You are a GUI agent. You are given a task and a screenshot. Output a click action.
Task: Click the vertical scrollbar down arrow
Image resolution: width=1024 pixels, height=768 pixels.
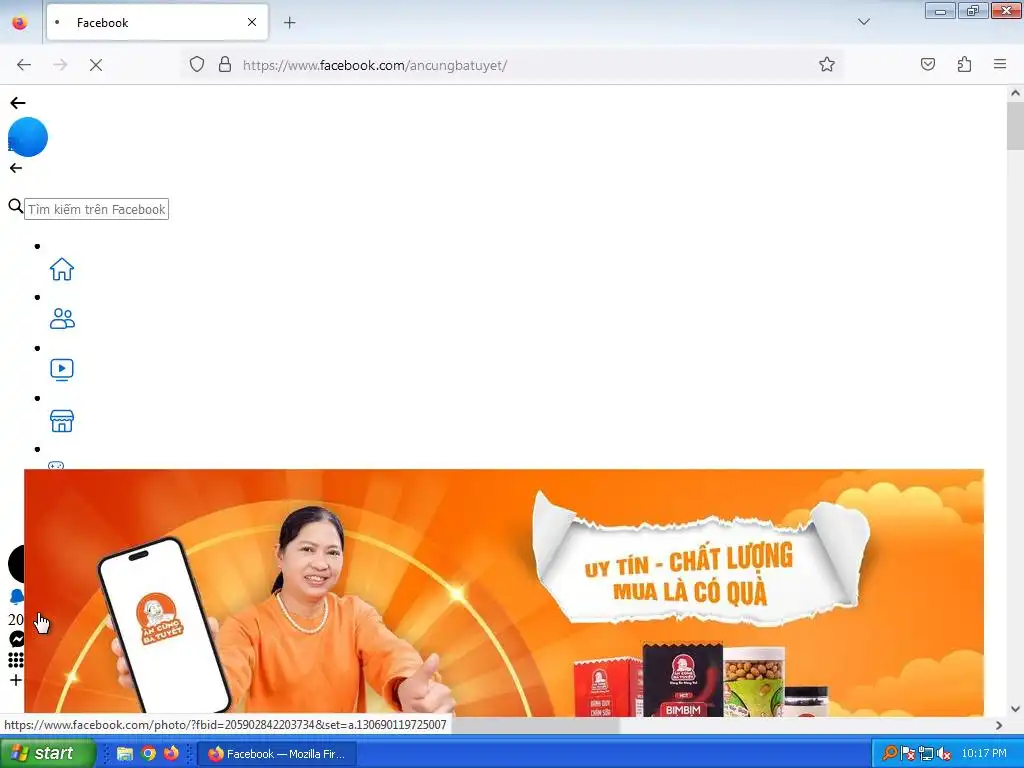1015,709
